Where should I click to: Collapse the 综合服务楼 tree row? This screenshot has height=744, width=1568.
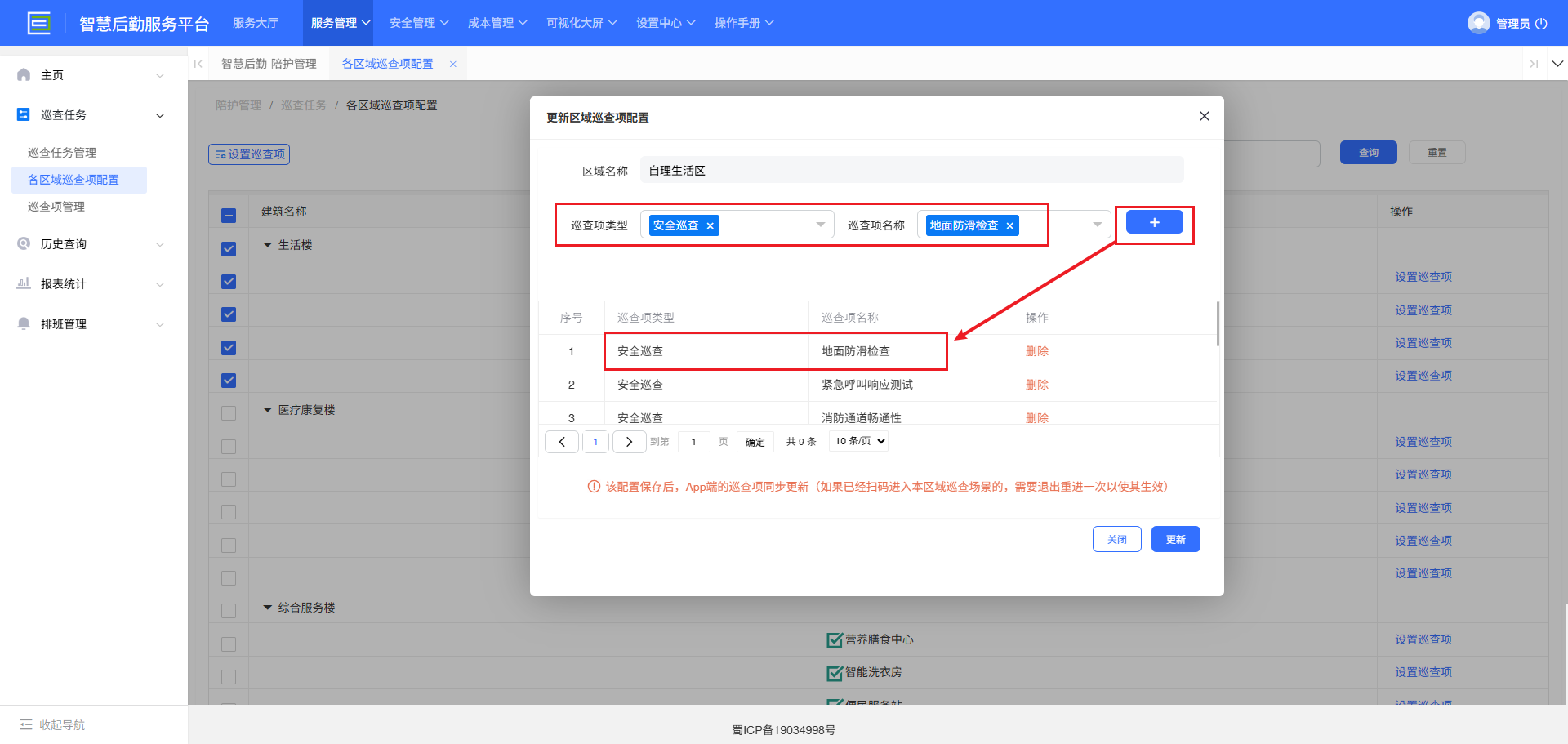(267, 608)
